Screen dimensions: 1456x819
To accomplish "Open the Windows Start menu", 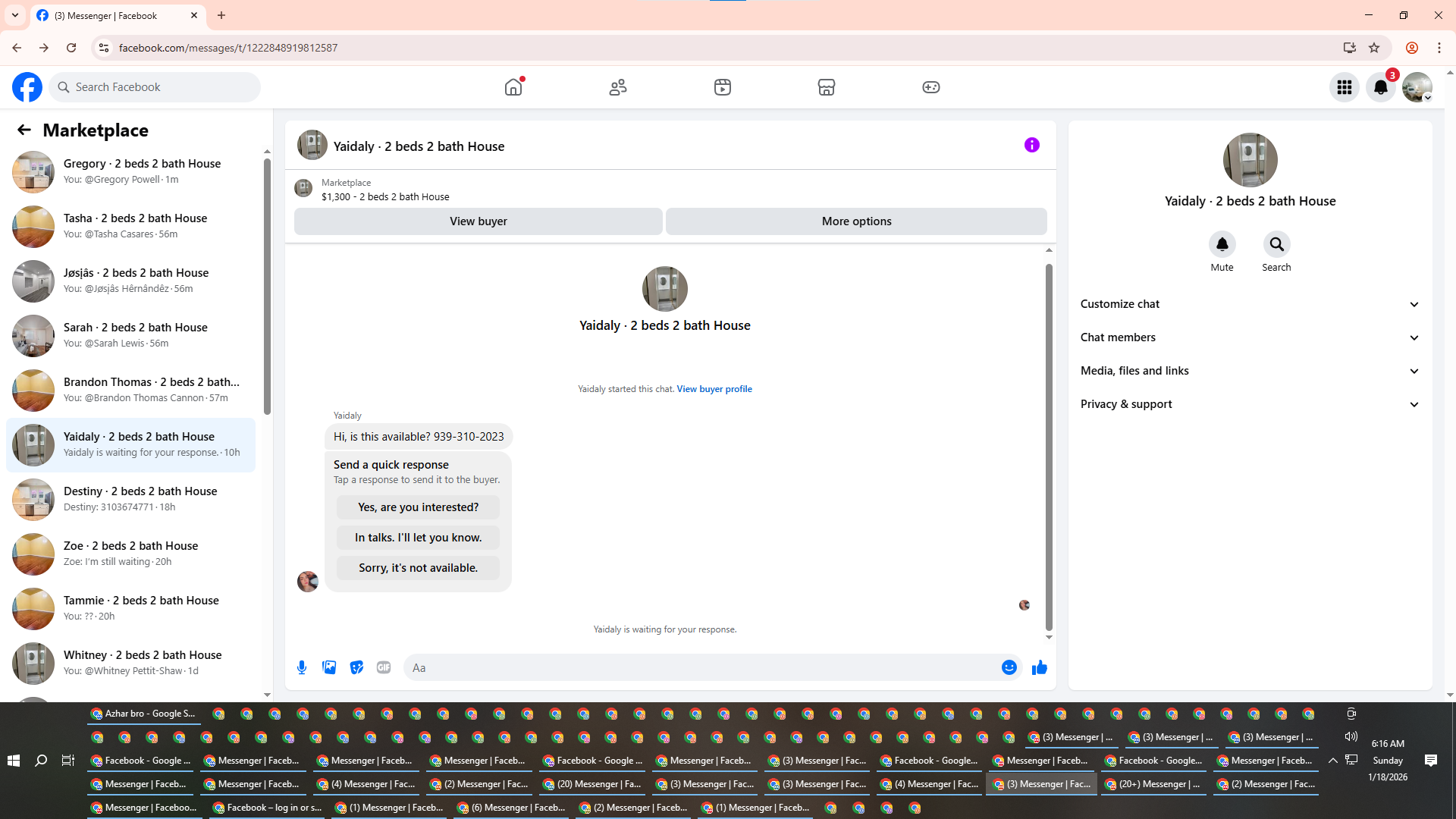I will pyautogui.click(x=14, y=761).
